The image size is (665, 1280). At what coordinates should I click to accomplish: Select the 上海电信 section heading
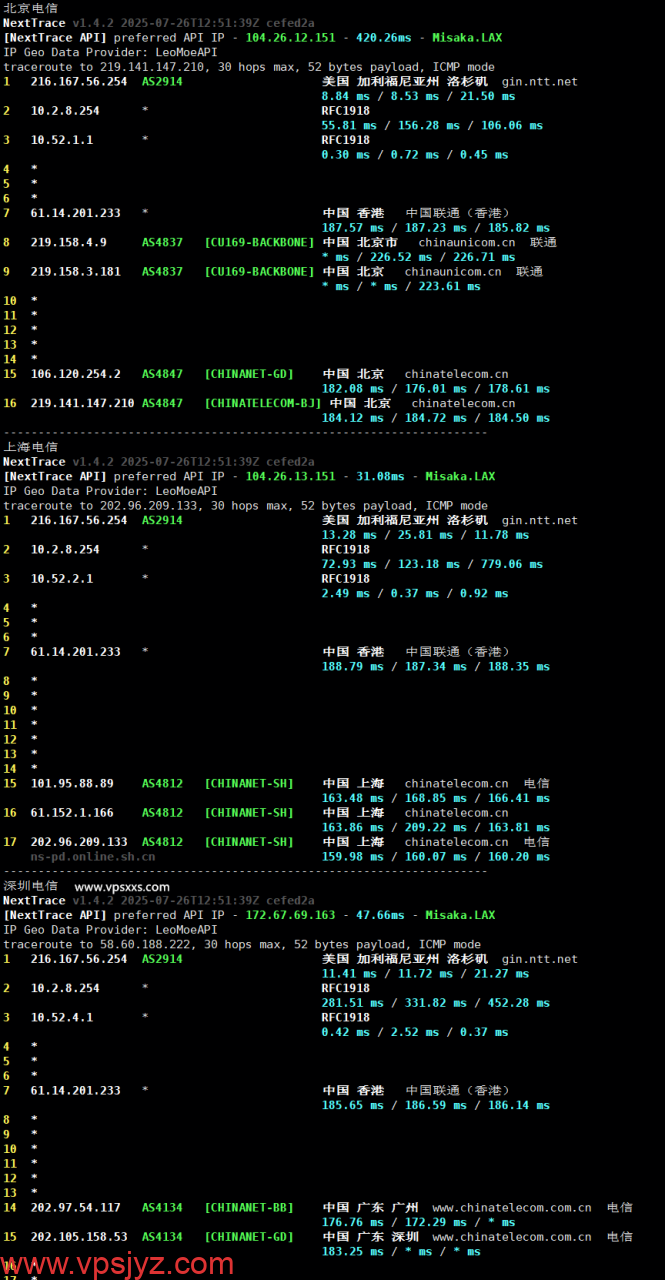coord(30,447)
